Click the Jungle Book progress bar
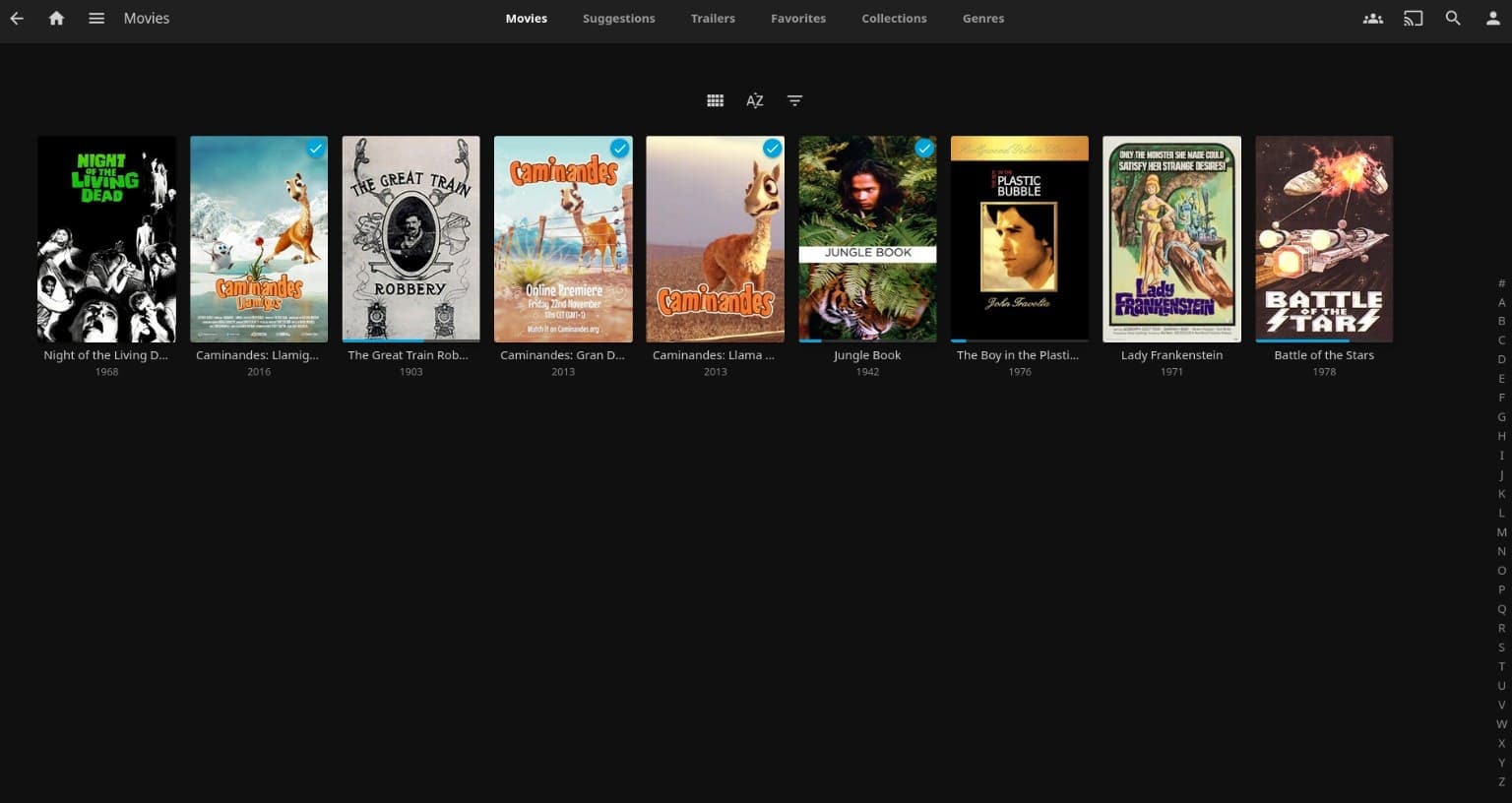1512x803 pixels. pyautogui.click(x=867, y=340)
